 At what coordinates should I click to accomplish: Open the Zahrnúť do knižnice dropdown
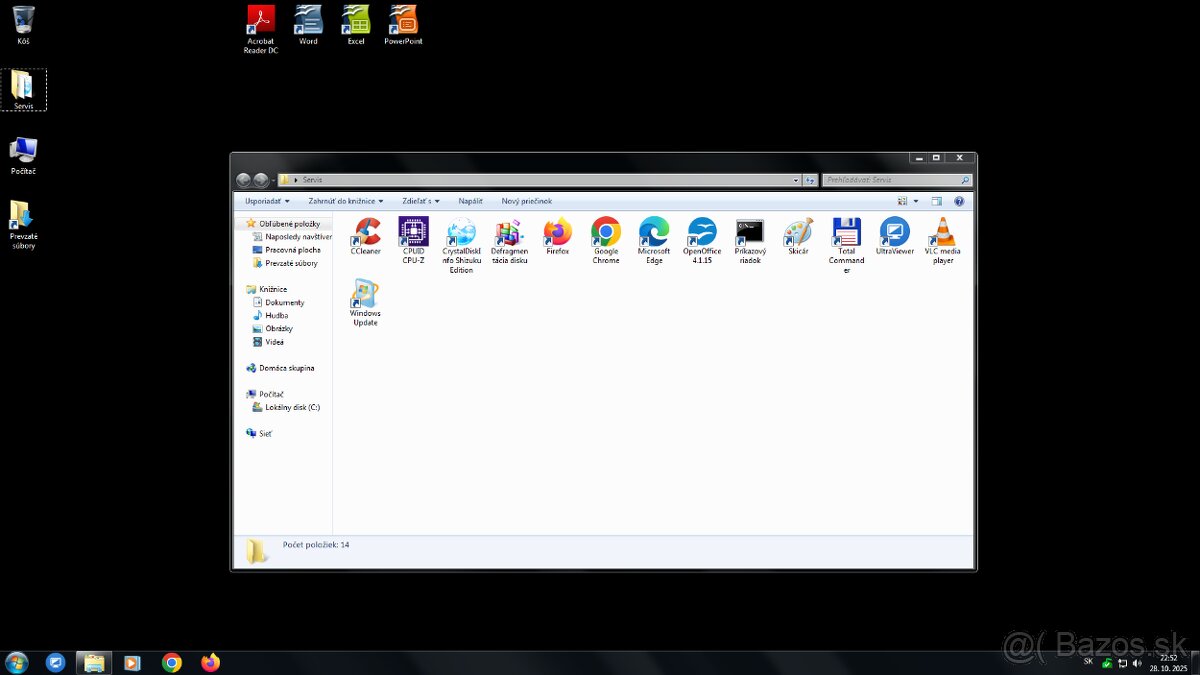tap(345, 201)
